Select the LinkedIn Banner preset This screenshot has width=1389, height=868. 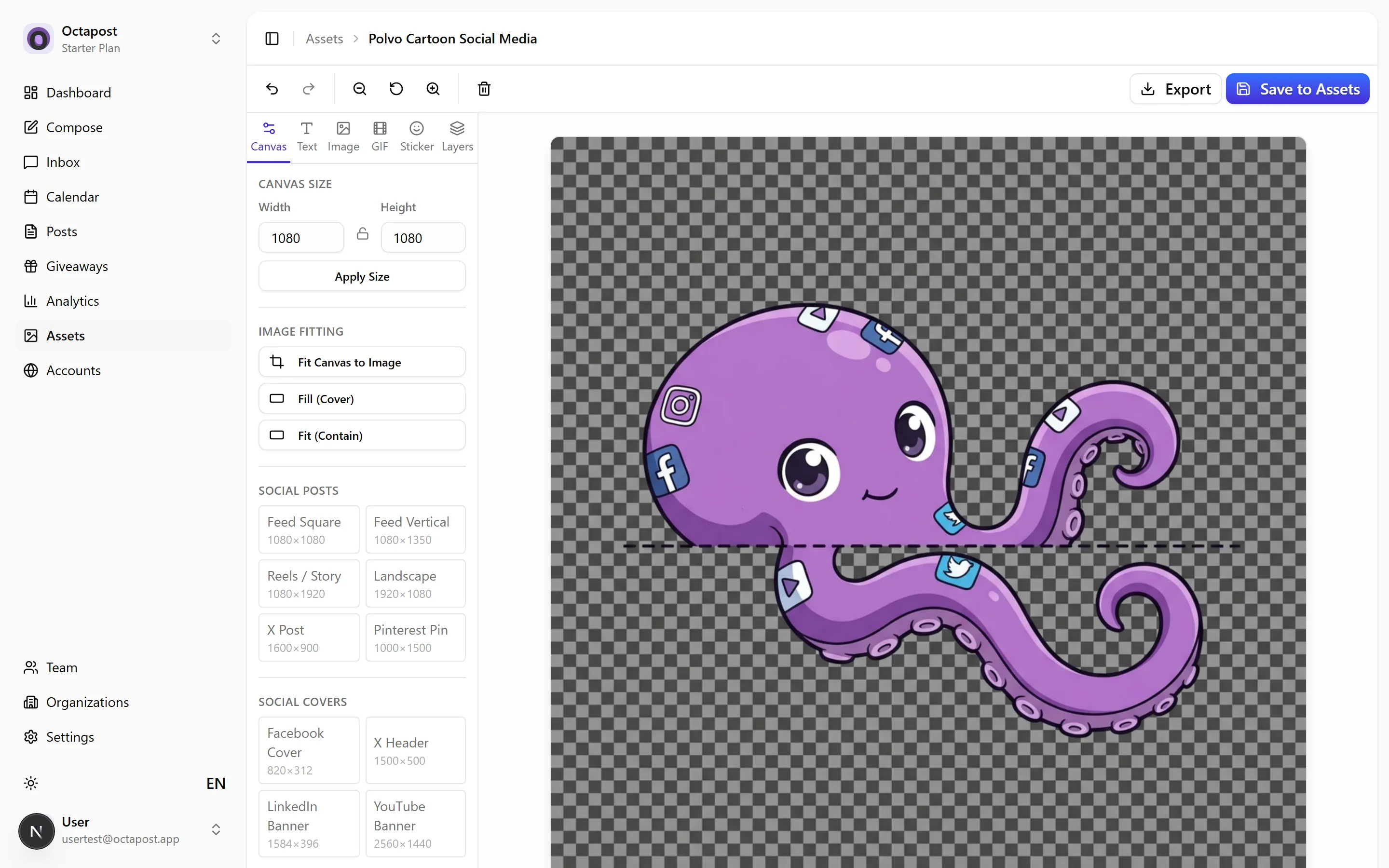click(309, 824)
